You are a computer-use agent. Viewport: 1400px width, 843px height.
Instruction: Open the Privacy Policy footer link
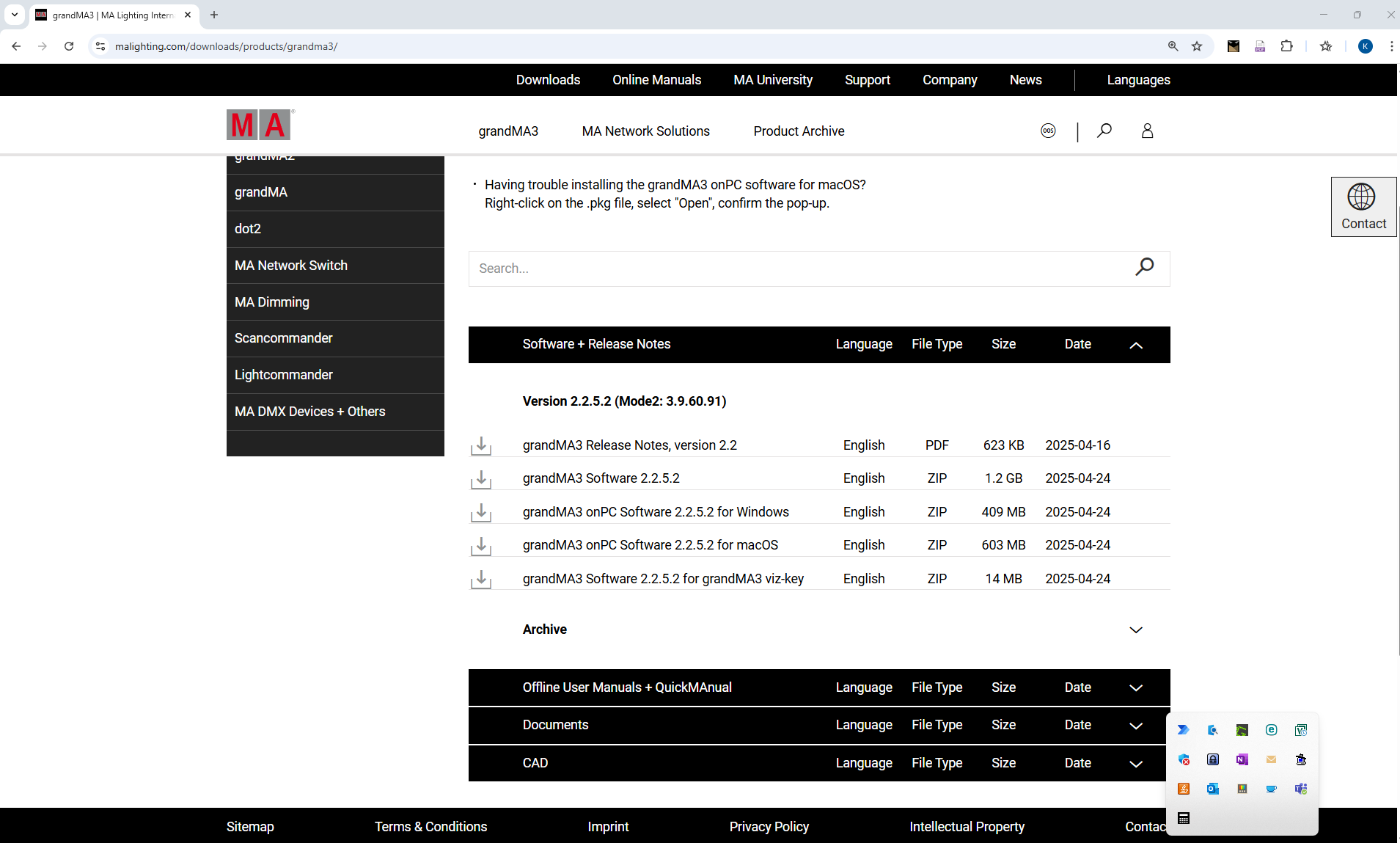(769, 826)
